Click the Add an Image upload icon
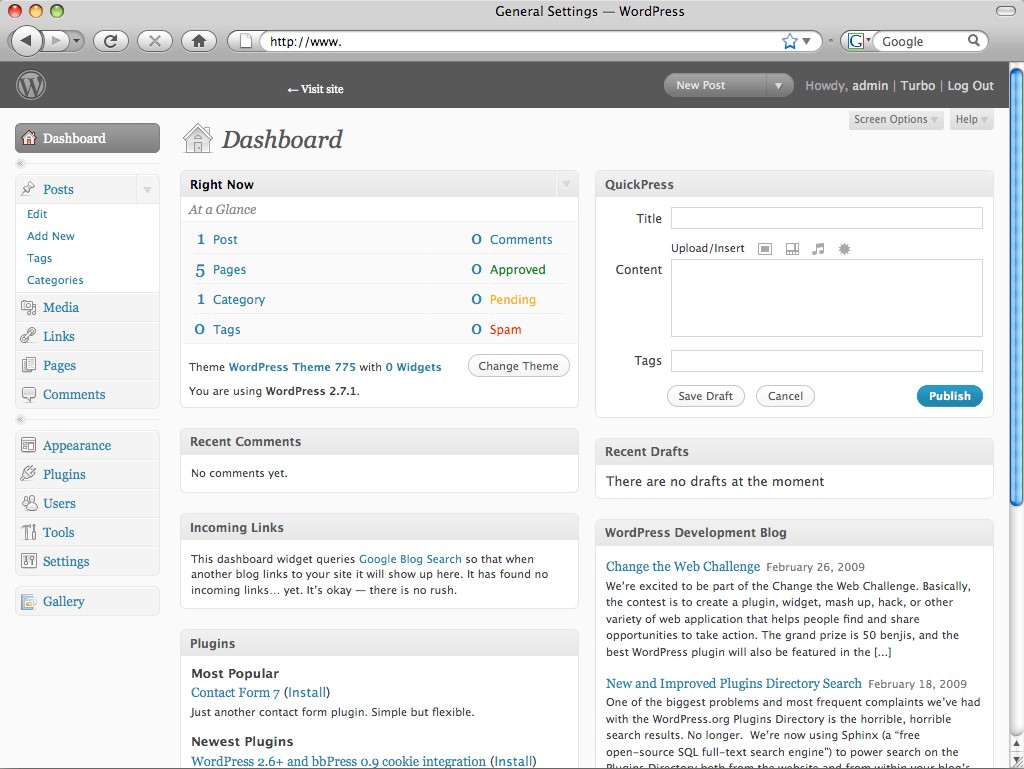Viewport: 1024px width, 769px height. [765, 249]
